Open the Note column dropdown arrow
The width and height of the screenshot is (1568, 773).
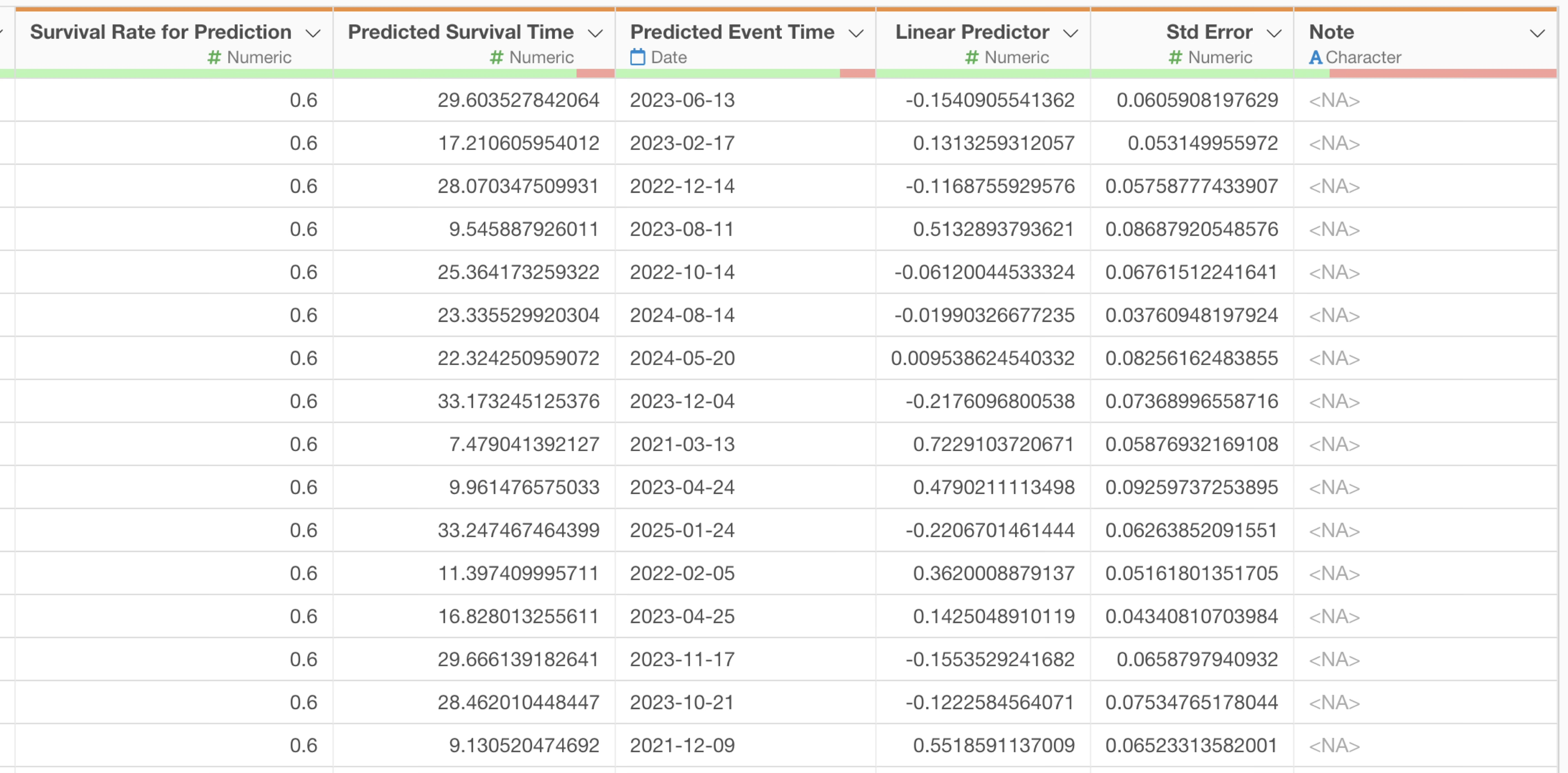(x=1537, y=33)
